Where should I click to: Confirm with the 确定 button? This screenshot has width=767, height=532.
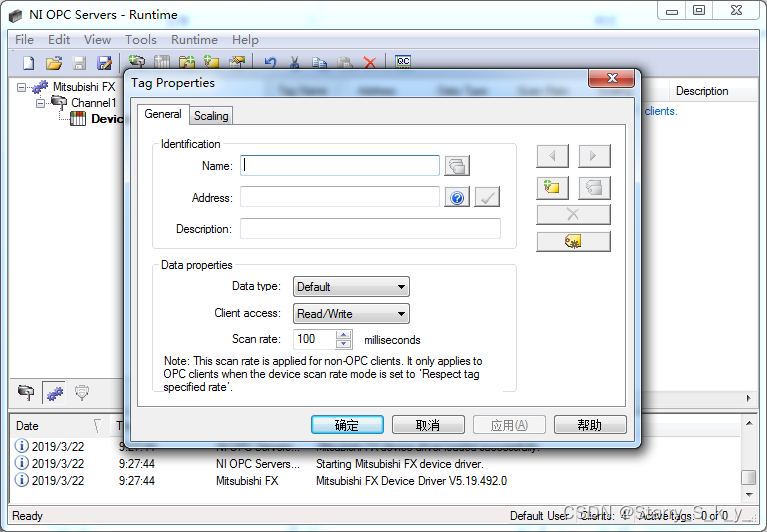pyautogui.click(x=347, y=425)
